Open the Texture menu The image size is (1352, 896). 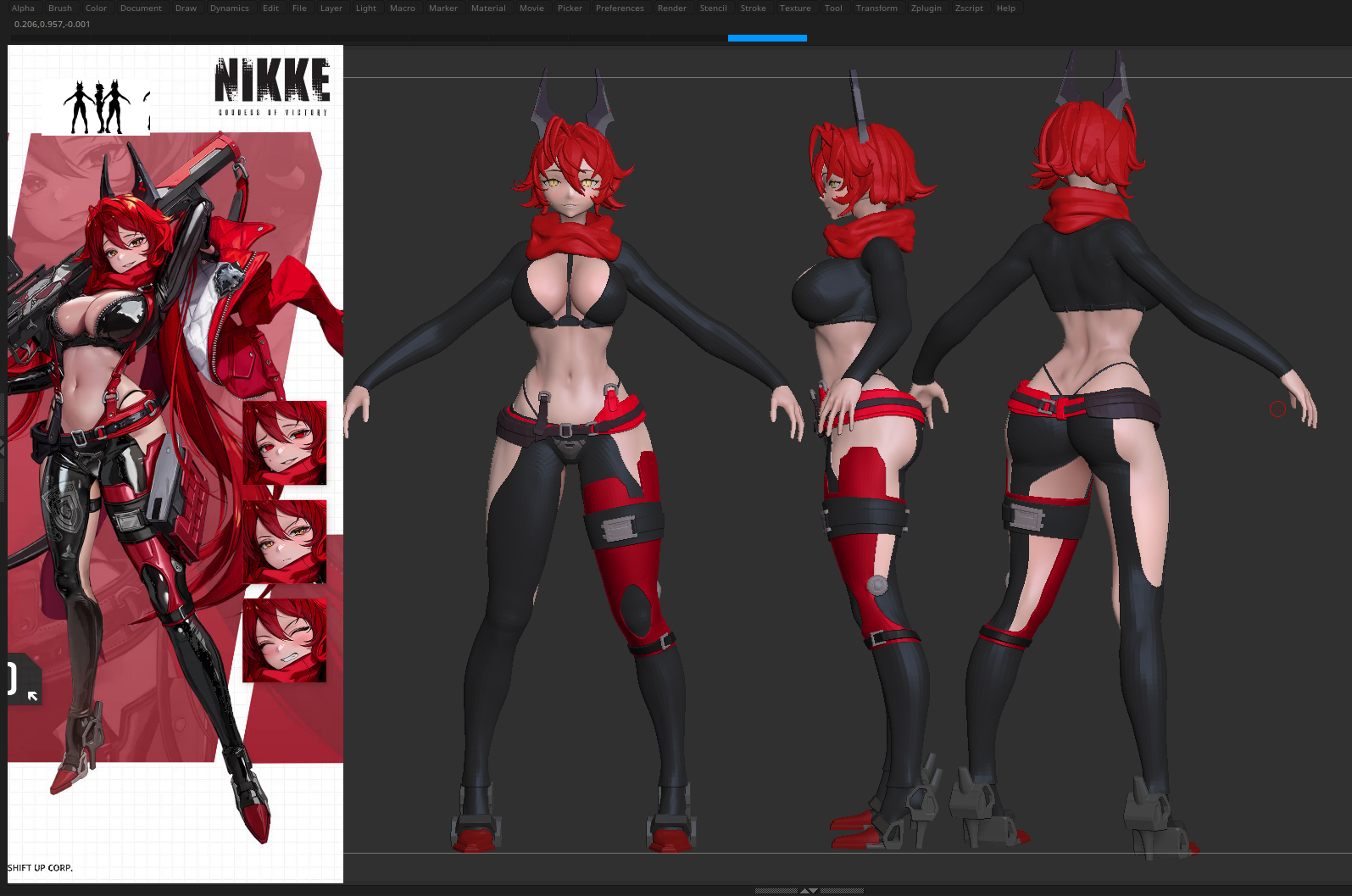[x=795, y=8]
